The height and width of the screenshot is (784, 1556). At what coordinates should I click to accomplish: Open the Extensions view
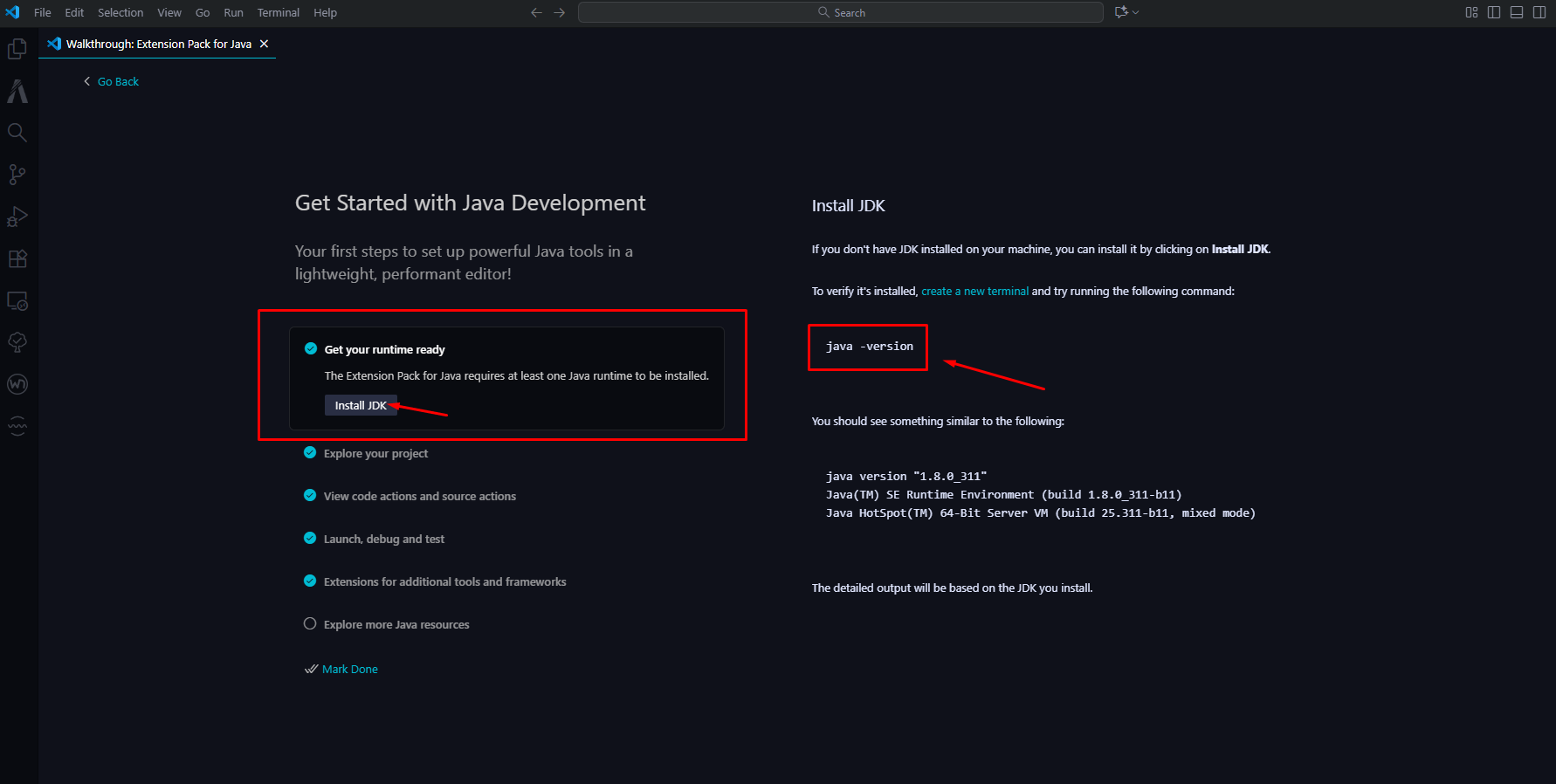(x=17, y=258)
